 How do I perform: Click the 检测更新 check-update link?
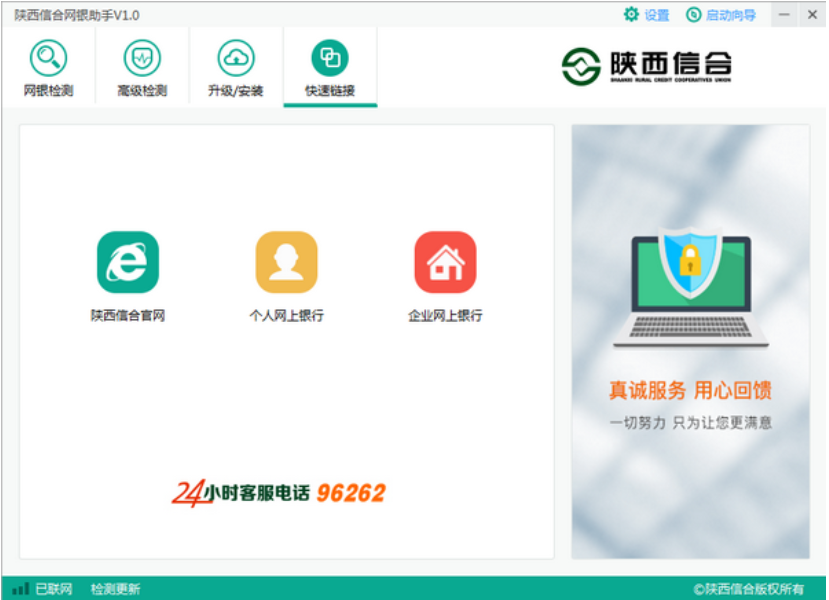113,589
